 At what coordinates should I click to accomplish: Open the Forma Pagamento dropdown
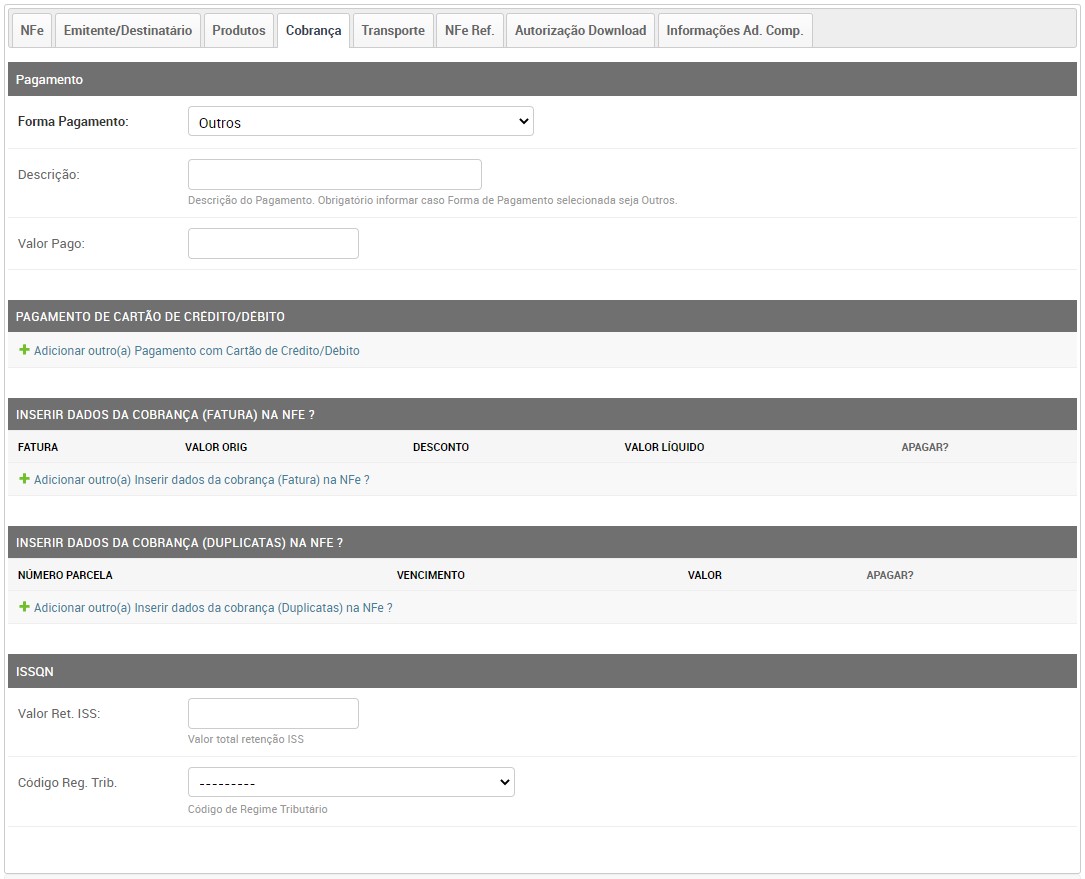[x=360, y=122]
